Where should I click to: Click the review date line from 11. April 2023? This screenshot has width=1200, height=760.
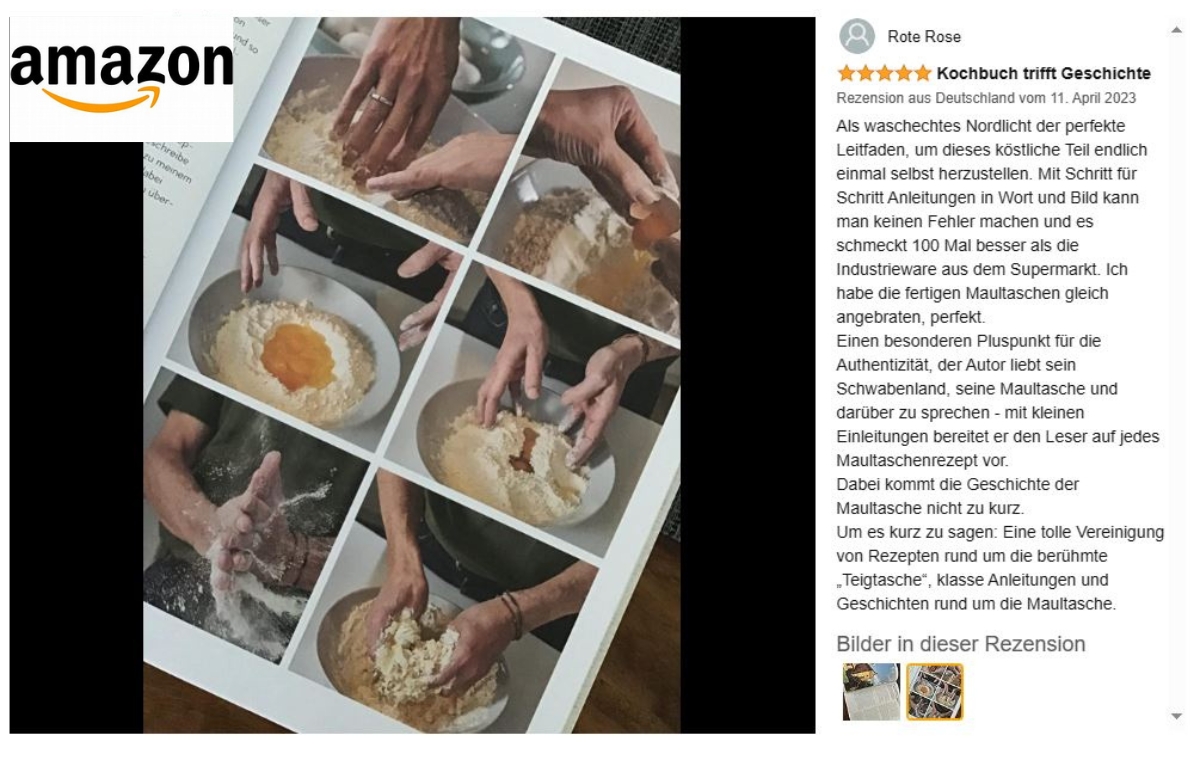986,98
